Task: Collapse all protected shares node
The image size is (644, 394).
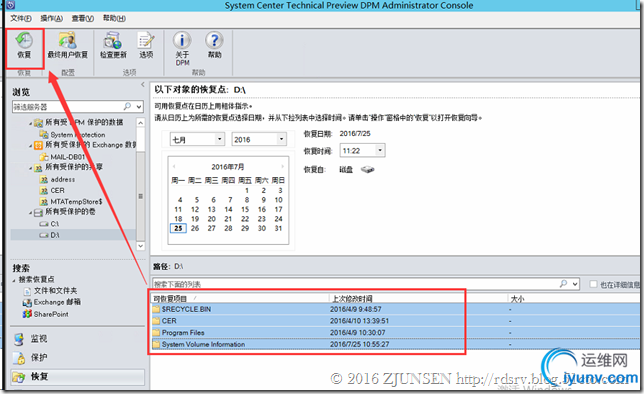Action: click(x=31, y=168)
